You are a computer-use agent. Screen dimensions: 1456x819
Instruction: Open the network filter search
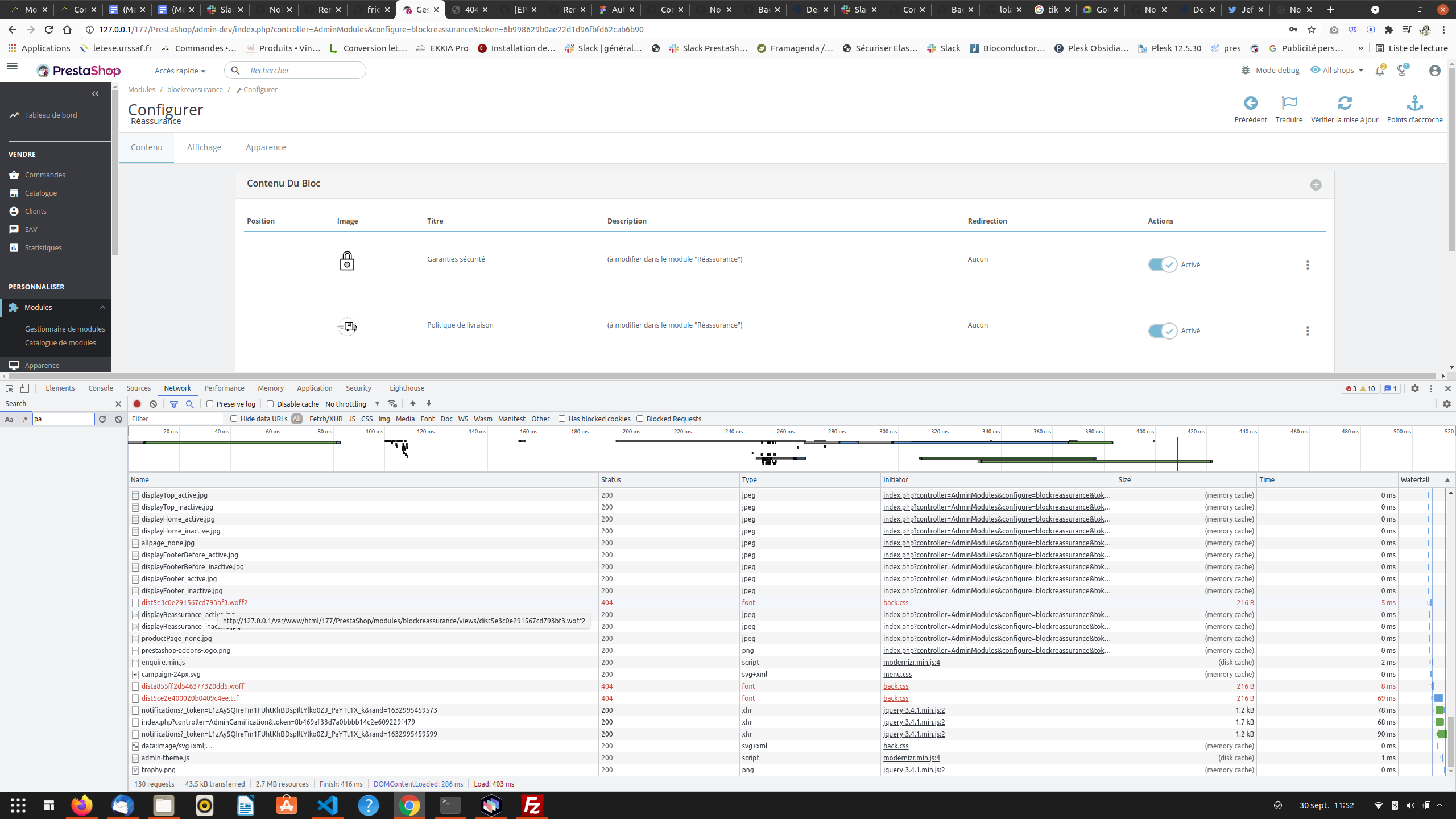coord(190,404)
